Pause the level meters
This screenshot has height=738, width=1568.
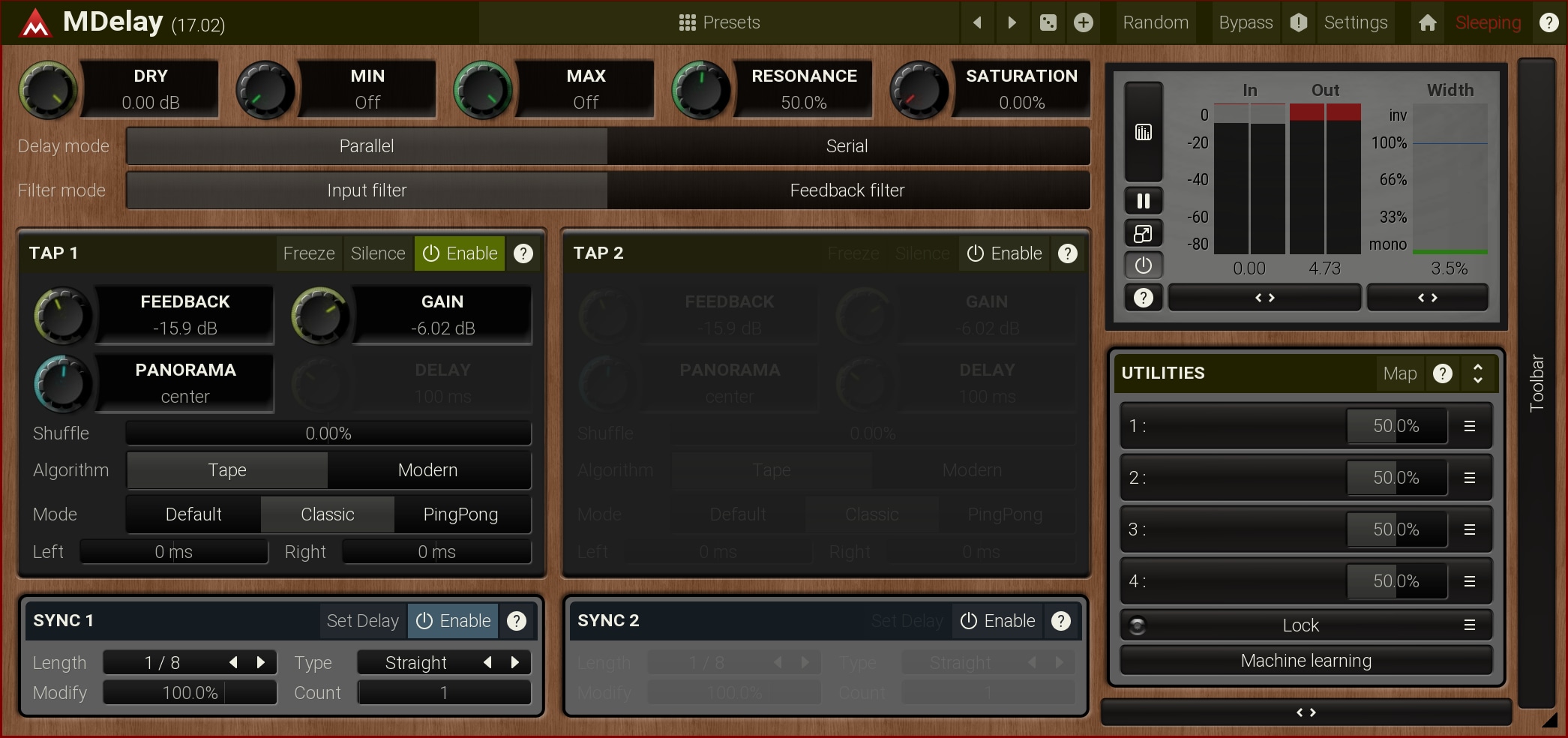(1143, 201)
